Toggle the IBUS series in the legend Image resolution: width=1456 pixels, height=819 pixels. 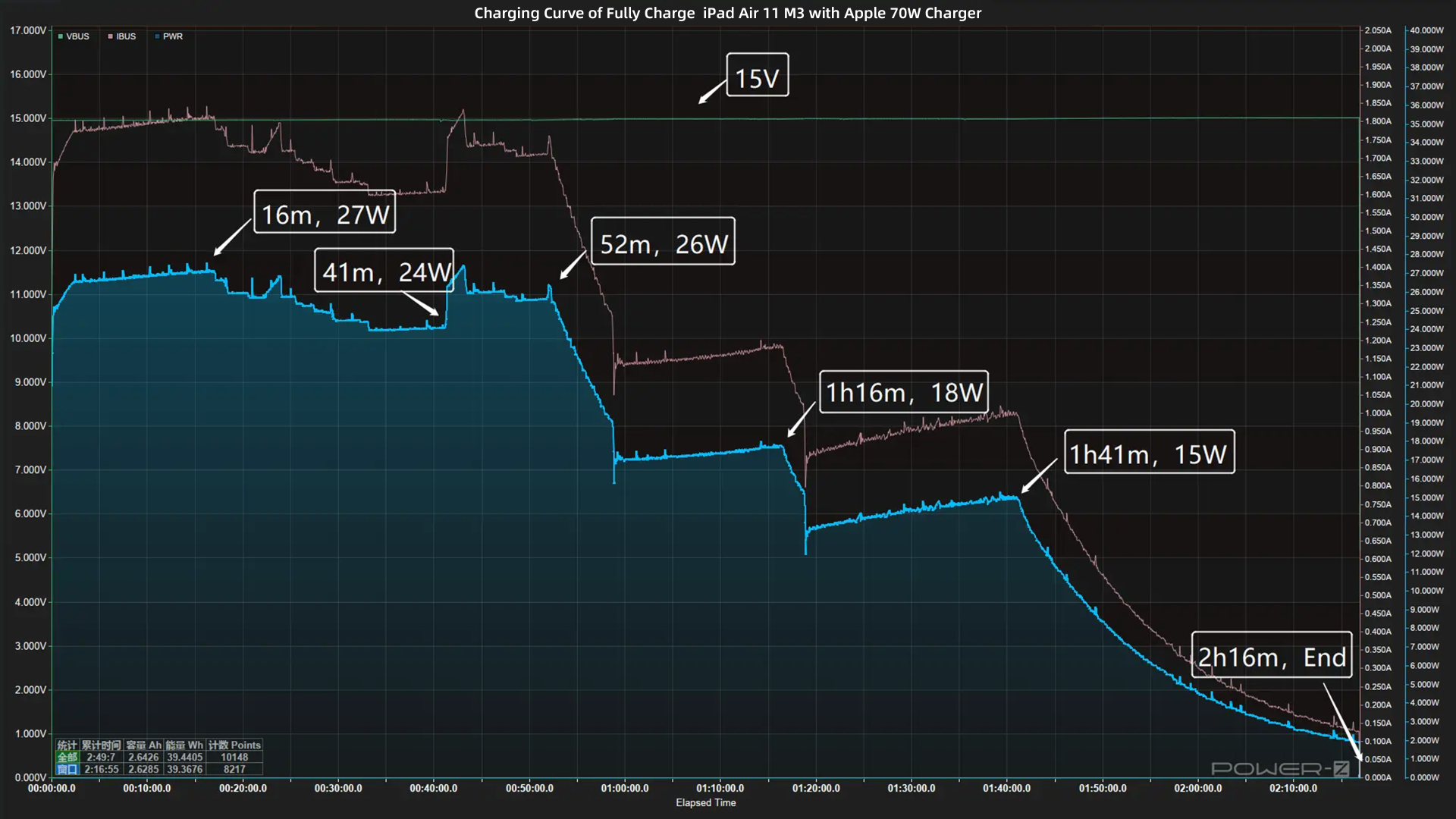122,36
